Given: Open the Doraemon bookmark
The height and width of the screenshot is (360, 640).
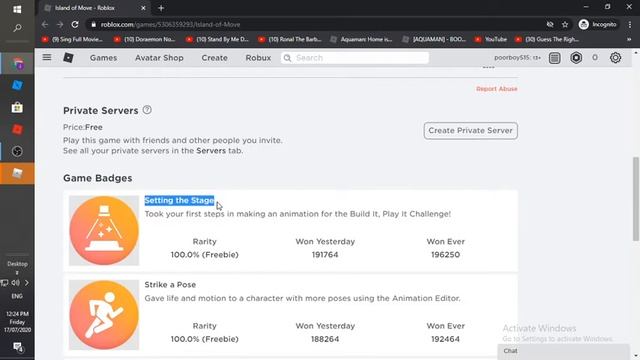Looking at the screenshot, I should point(144,40).
